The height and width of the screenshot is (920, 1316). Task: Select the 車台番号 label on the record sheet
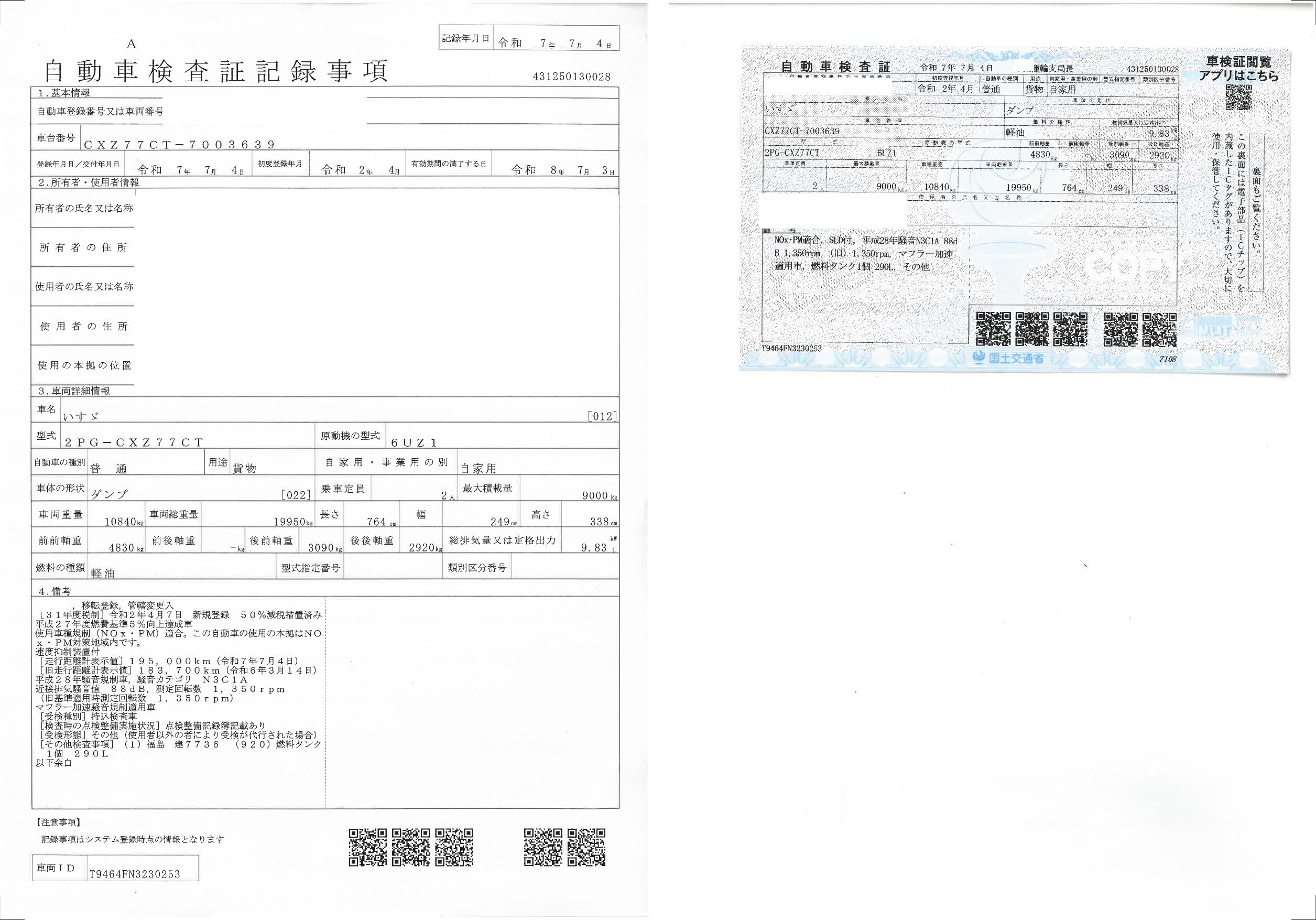coord(56,137)
